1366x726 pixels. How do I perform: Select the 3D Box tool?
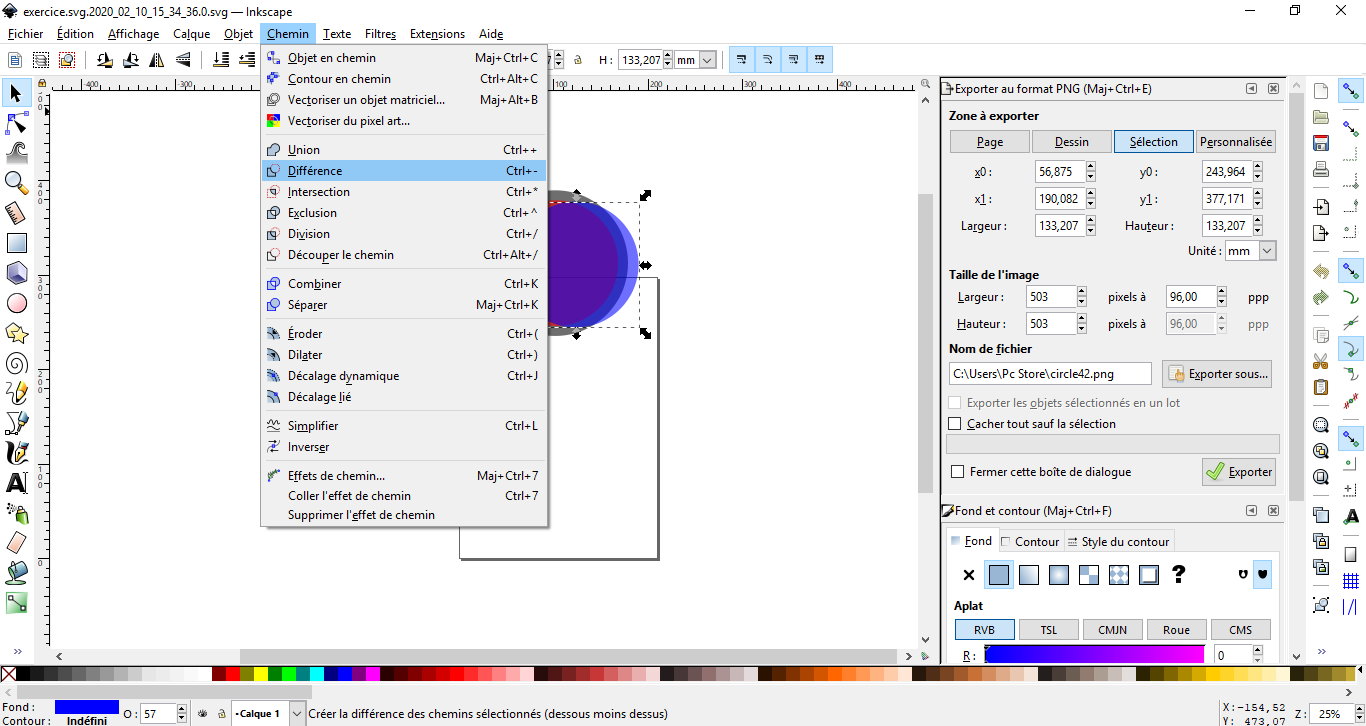pos(16,272)
